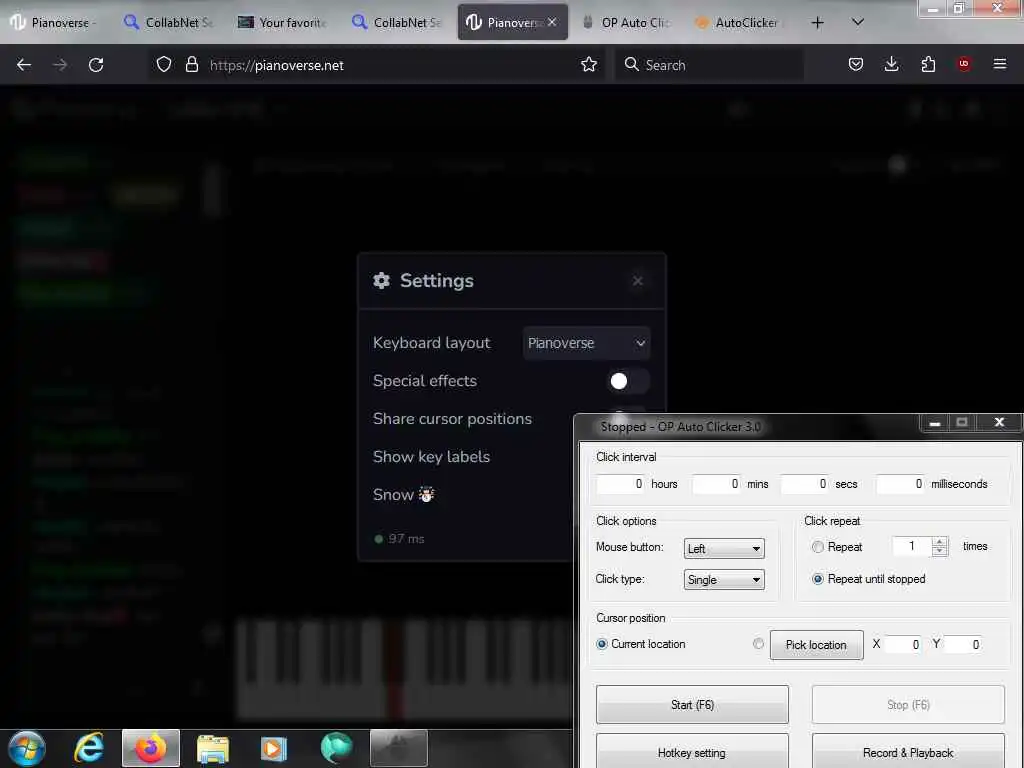Close the Settings dialog with X
1024x768 pixels.
(x=637, y=281)
